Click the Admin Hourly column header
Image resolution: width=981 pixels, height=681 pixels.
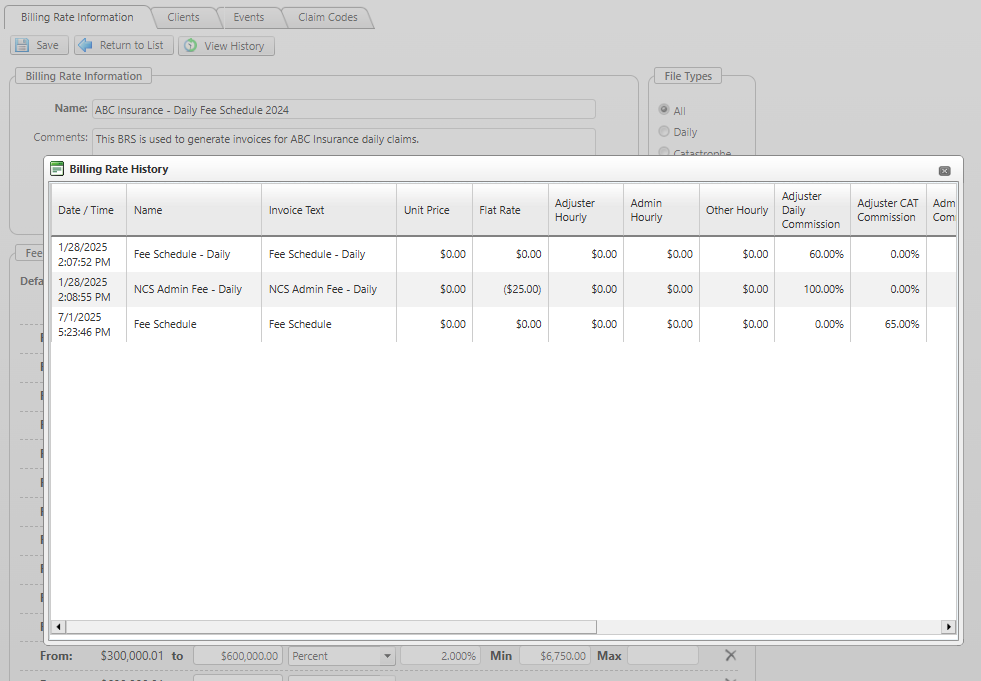tap(661, 210)
